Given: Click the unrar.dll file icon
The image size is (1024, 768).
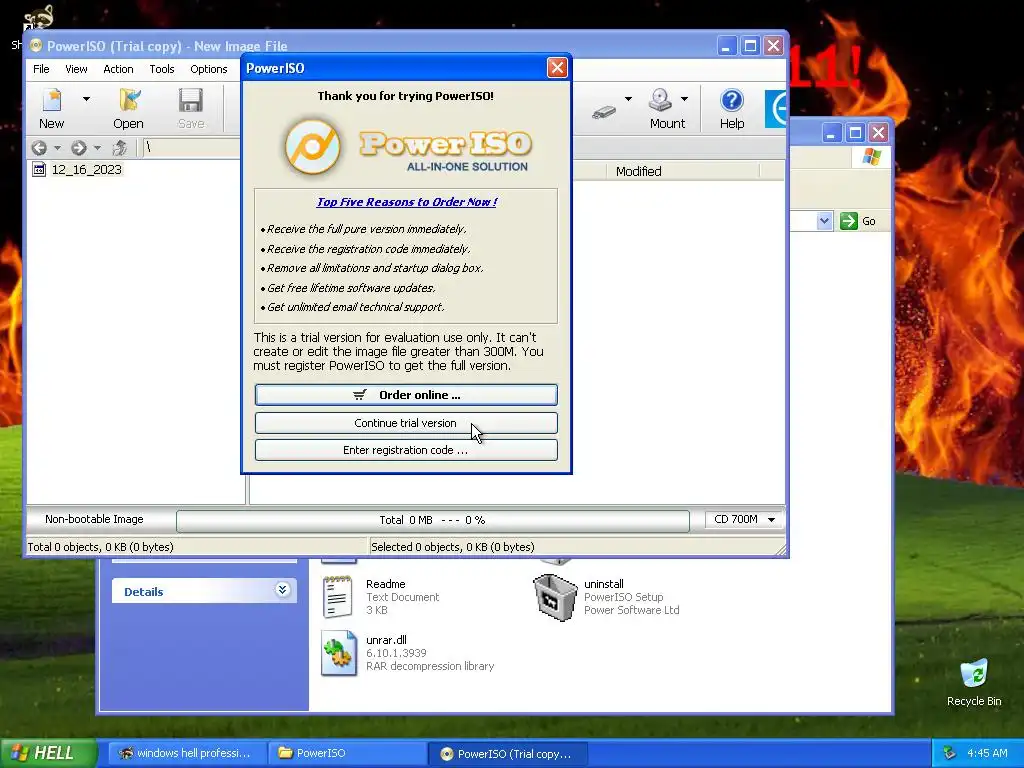Looking at the screenshot, I should point(339,653).
